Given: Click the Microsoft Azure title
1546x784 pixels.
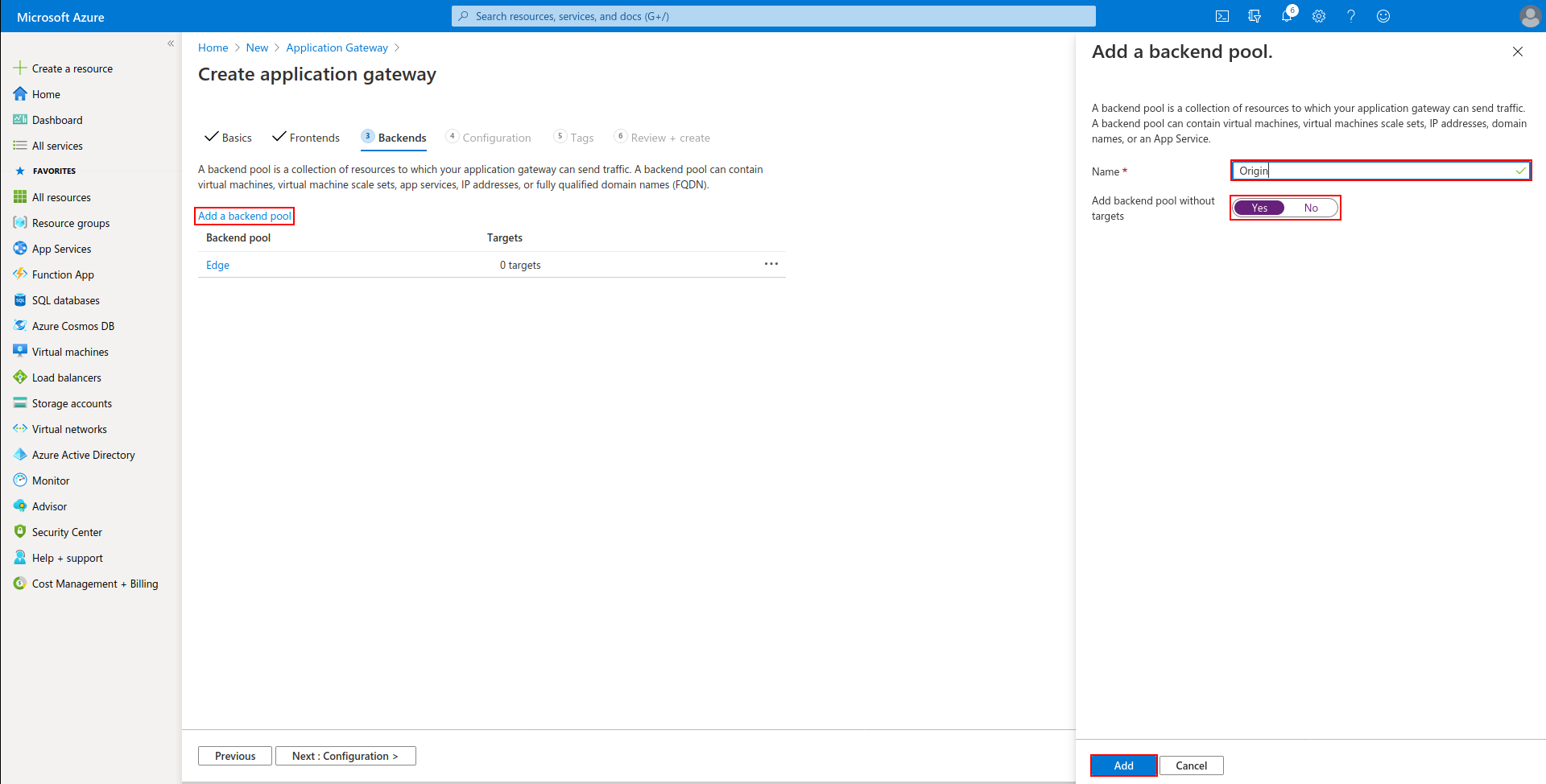Looking at the screenshot, I should tap(60, 17).
